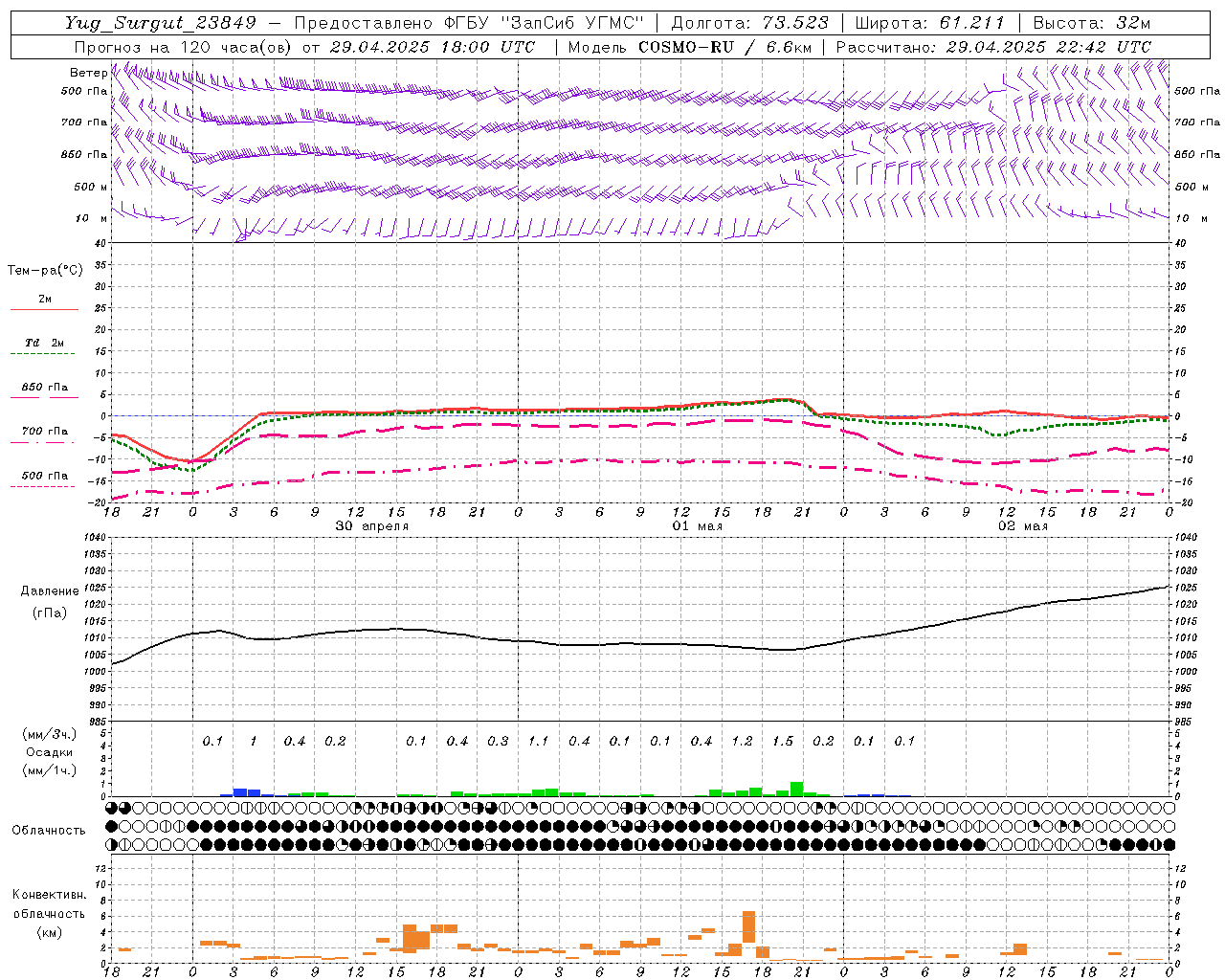The height and width of the screenshot is (980, 1225).
Task: Click the 1.5 precipitation value
Action: 783,741
